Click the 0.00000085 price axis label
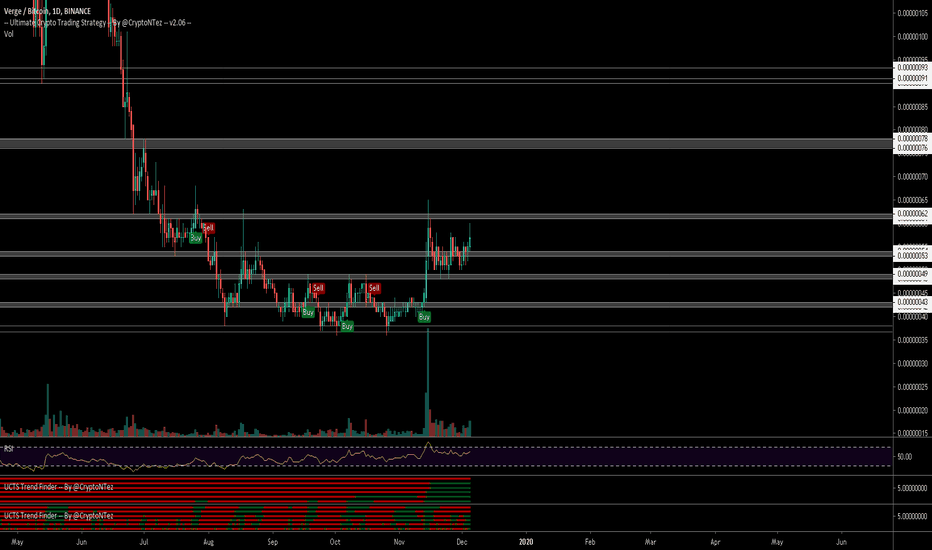The height and width of the screenshot is (550, 932). point(912,107)
